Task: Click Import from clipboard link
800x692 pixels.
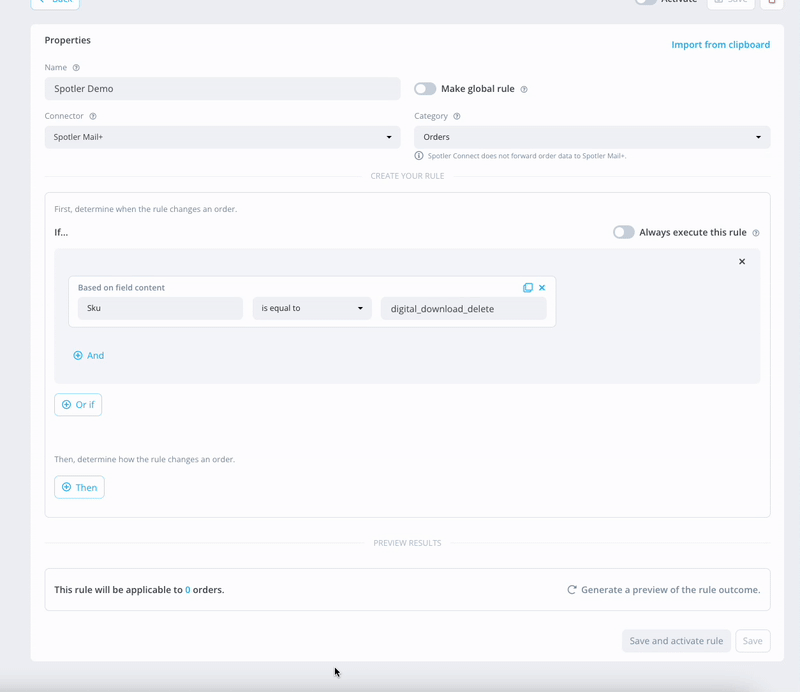Action: pos(720,44)
